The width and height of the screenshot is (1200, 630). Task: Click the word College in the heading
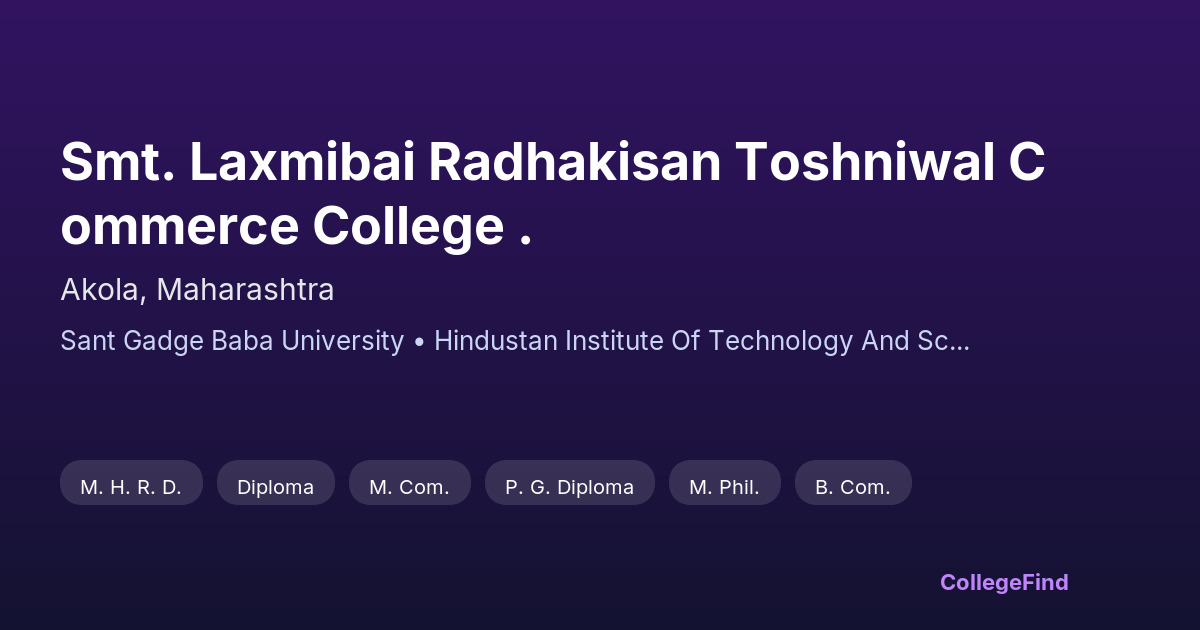(408, 227)
